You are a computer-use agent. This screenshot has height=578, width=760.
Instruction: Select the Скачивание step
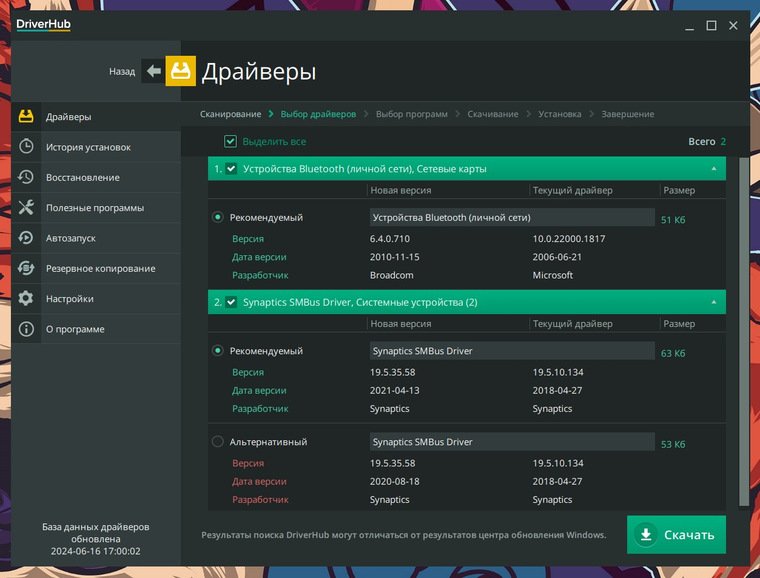point(492,114)
